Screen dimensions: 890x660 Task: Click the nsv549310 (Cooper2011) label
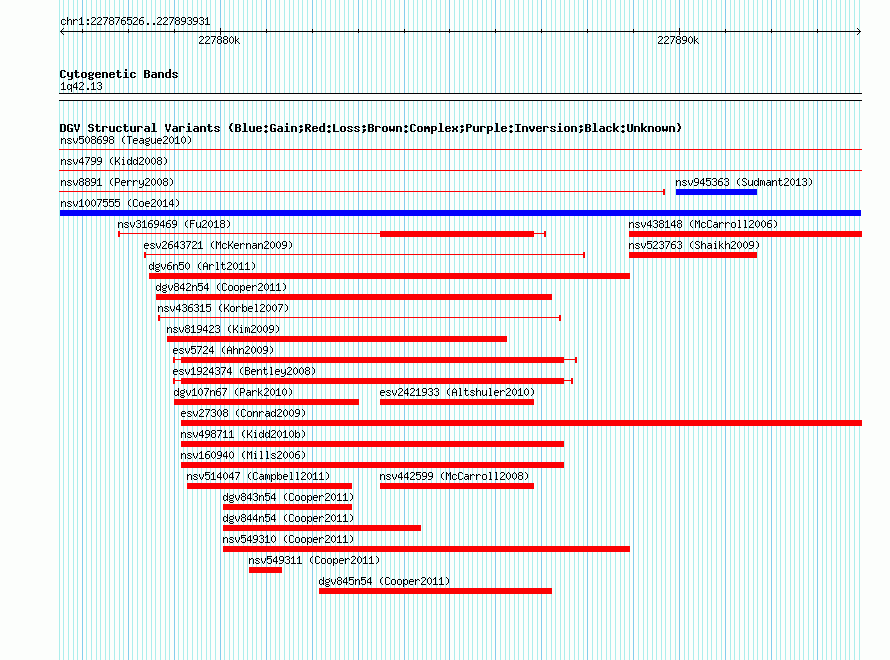coord(288,539)
